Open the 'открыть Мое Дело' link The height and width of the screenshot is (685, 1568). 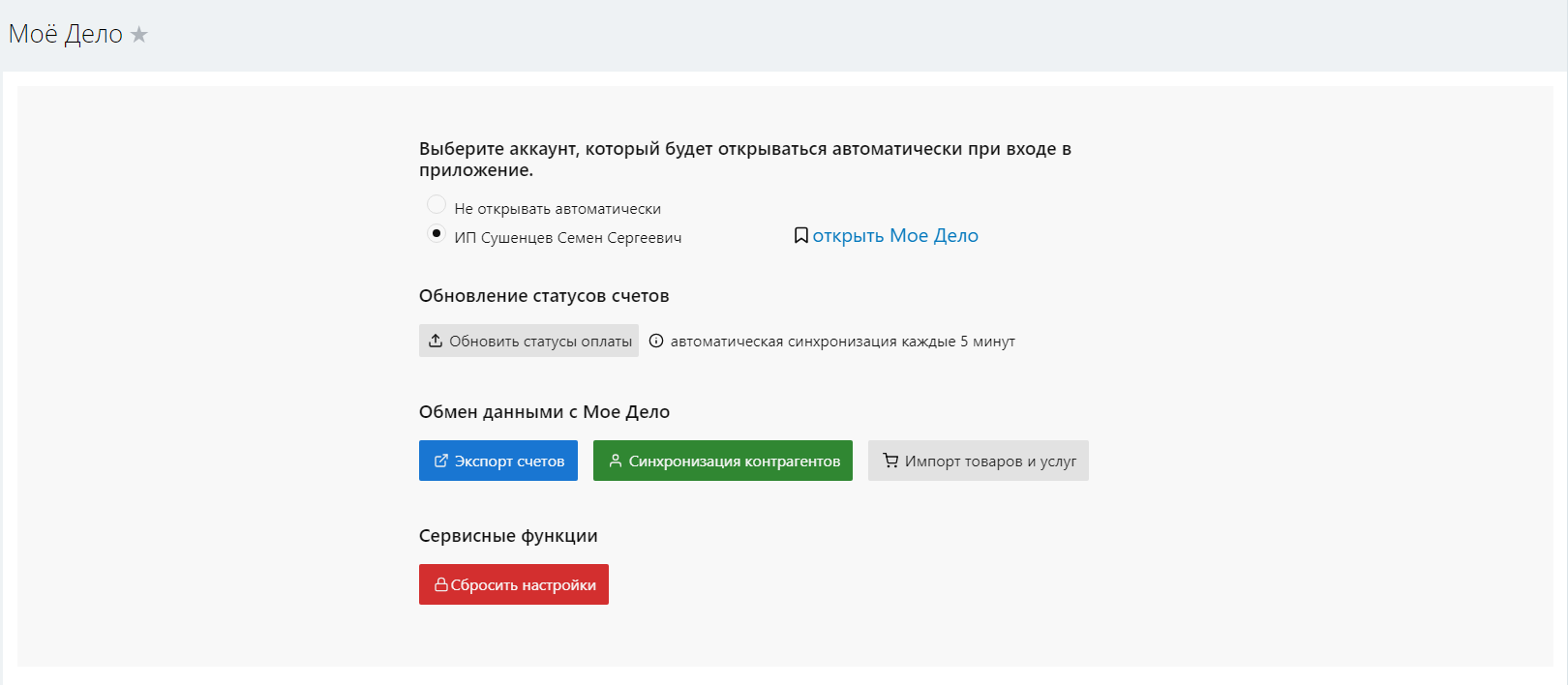point(895,236)
